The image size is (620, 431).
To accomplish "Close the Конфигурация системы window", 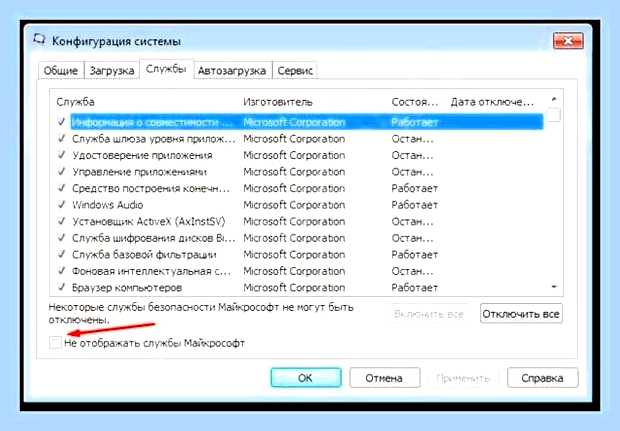I will [568, 41].
